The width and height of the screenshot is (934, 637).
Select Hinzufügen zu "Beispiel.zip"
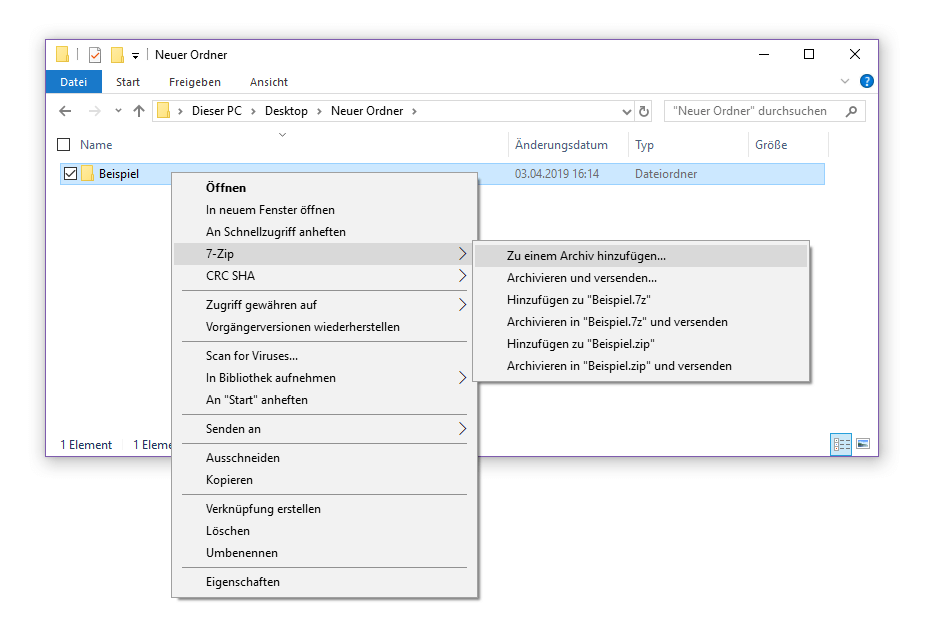[641, 344]
